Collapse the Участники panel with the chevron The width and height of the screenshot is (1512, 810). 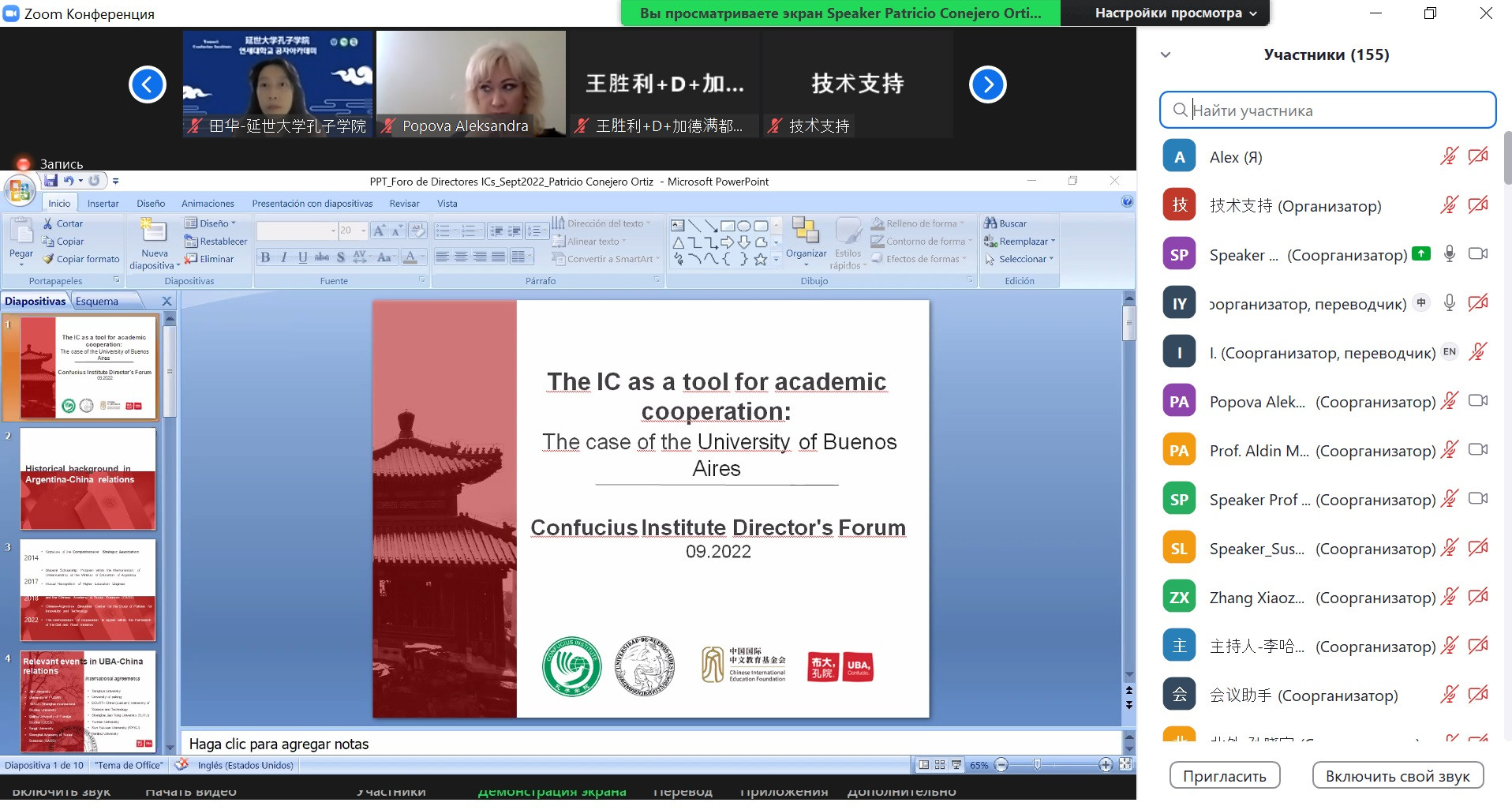[1166, 55]
